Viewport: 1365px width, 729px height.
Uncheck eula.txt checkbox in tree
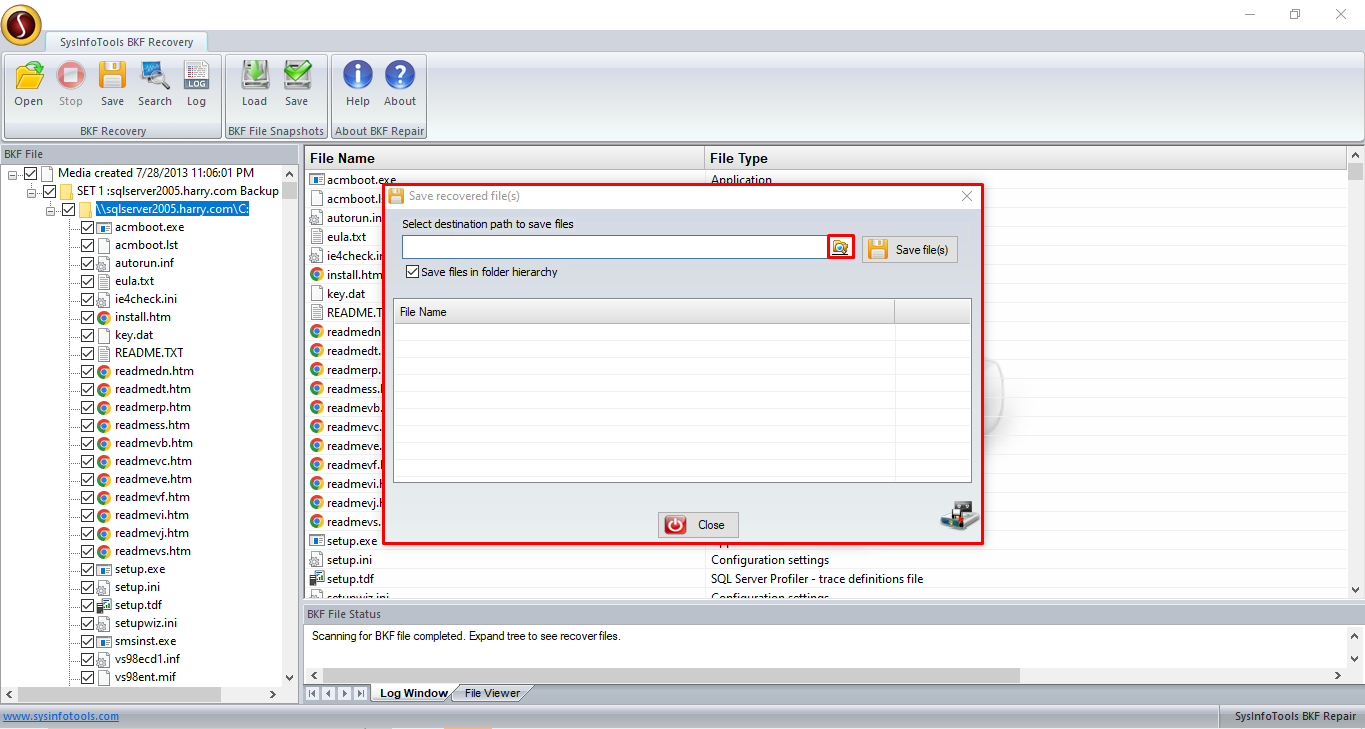88,281
